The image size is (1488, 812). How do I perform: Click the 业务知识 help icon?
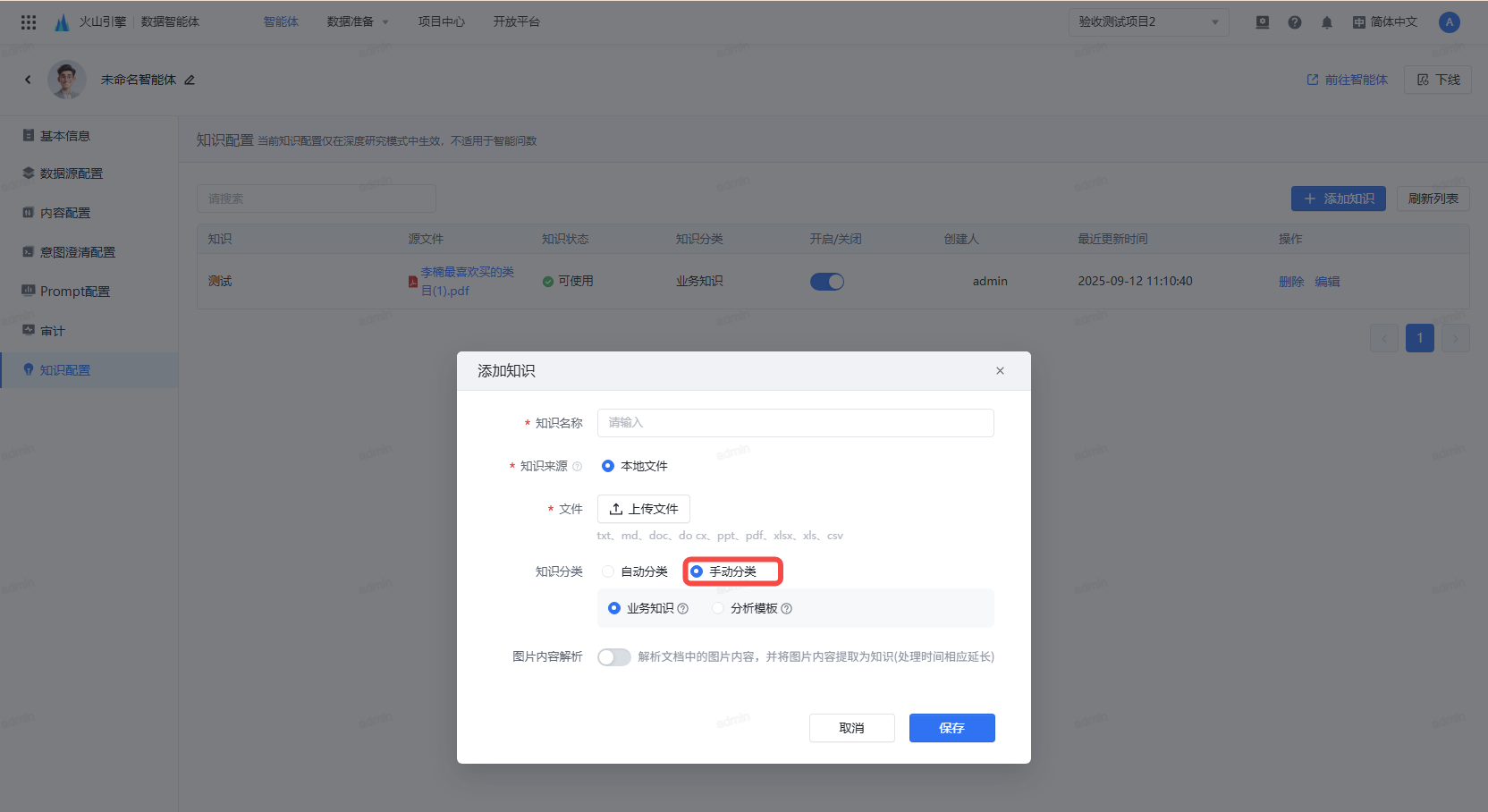pos(683,609)
